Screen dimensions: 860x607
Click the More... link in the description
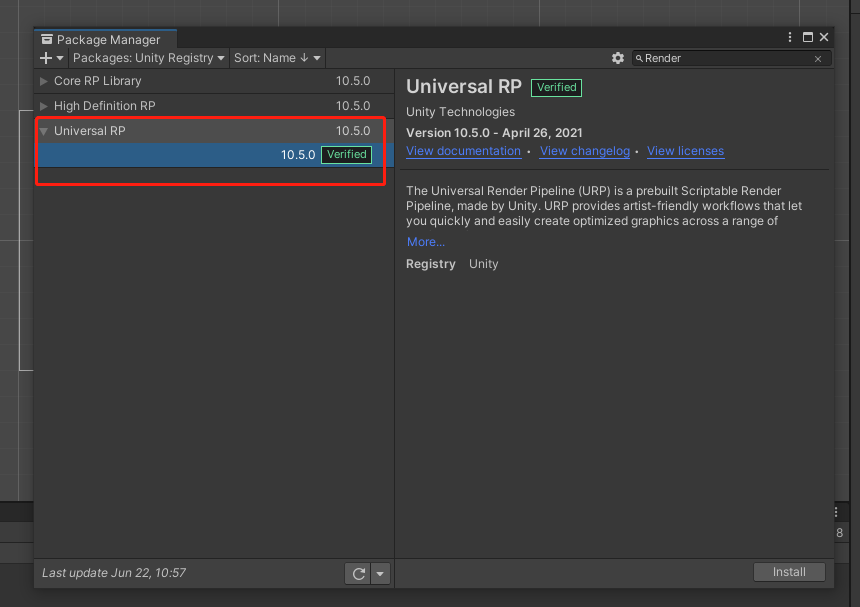coord(425,241)
